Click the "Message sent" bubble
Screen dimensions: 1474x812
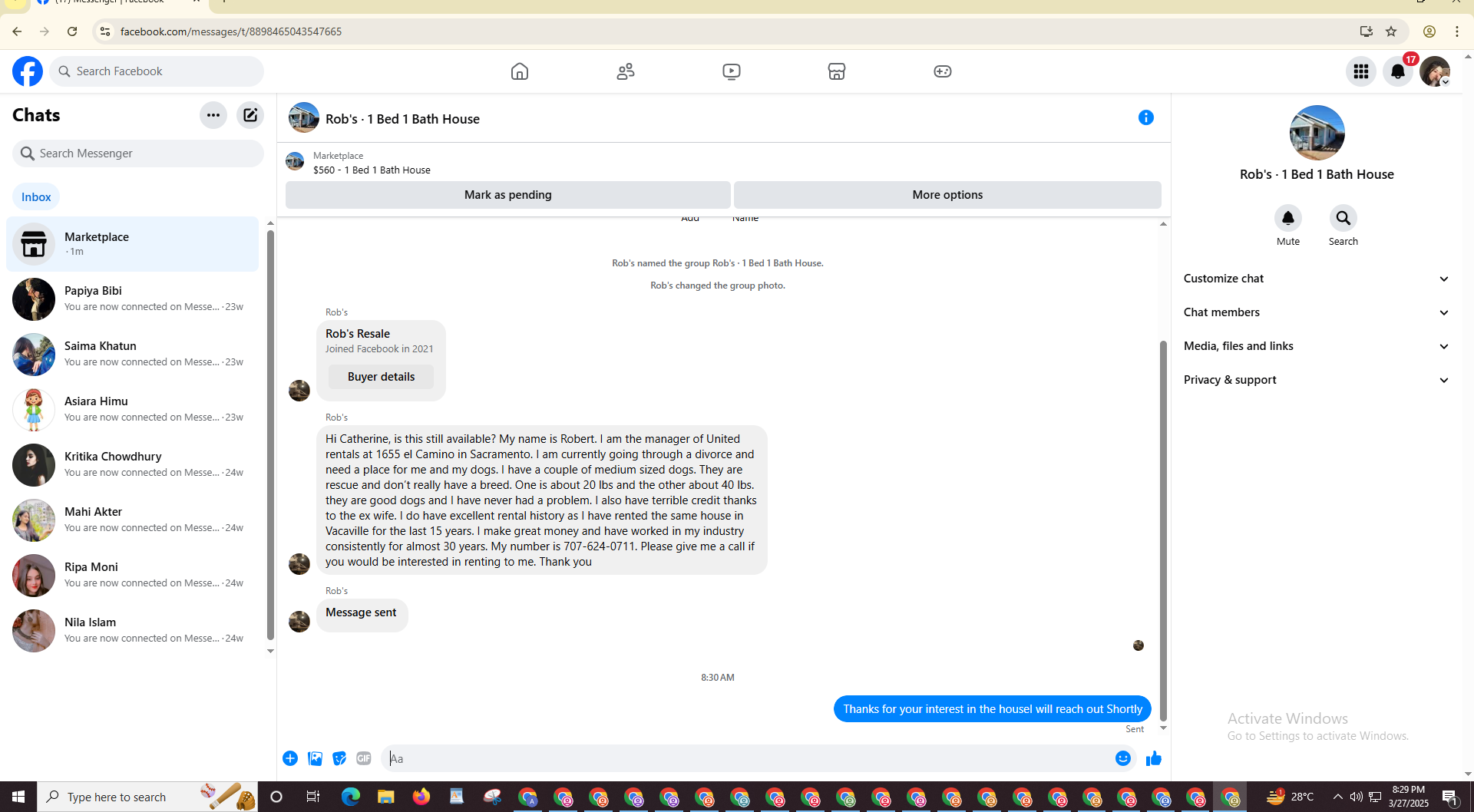(x=362, y=615)
